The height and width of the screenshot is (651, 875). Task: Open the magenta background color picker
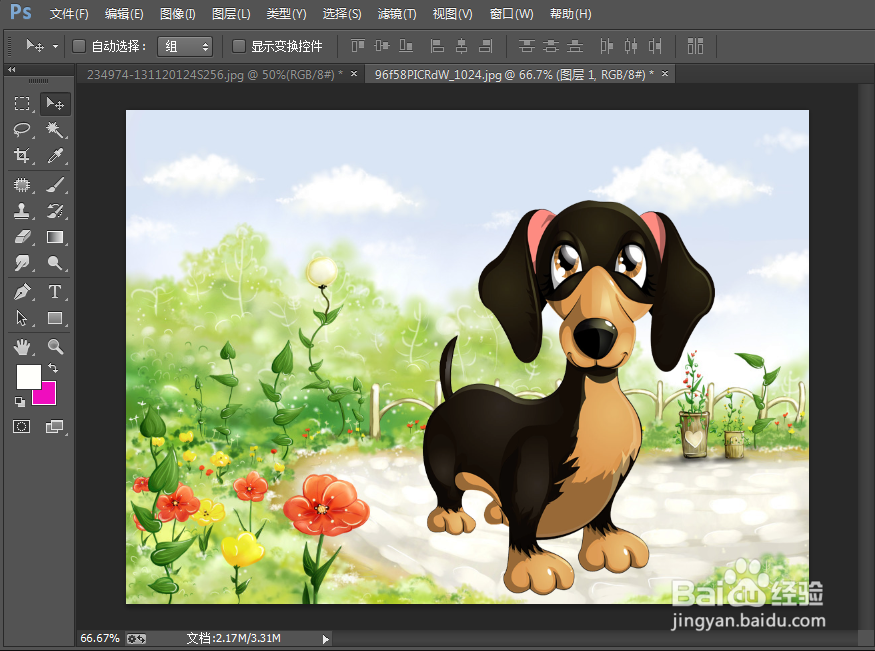48,396
